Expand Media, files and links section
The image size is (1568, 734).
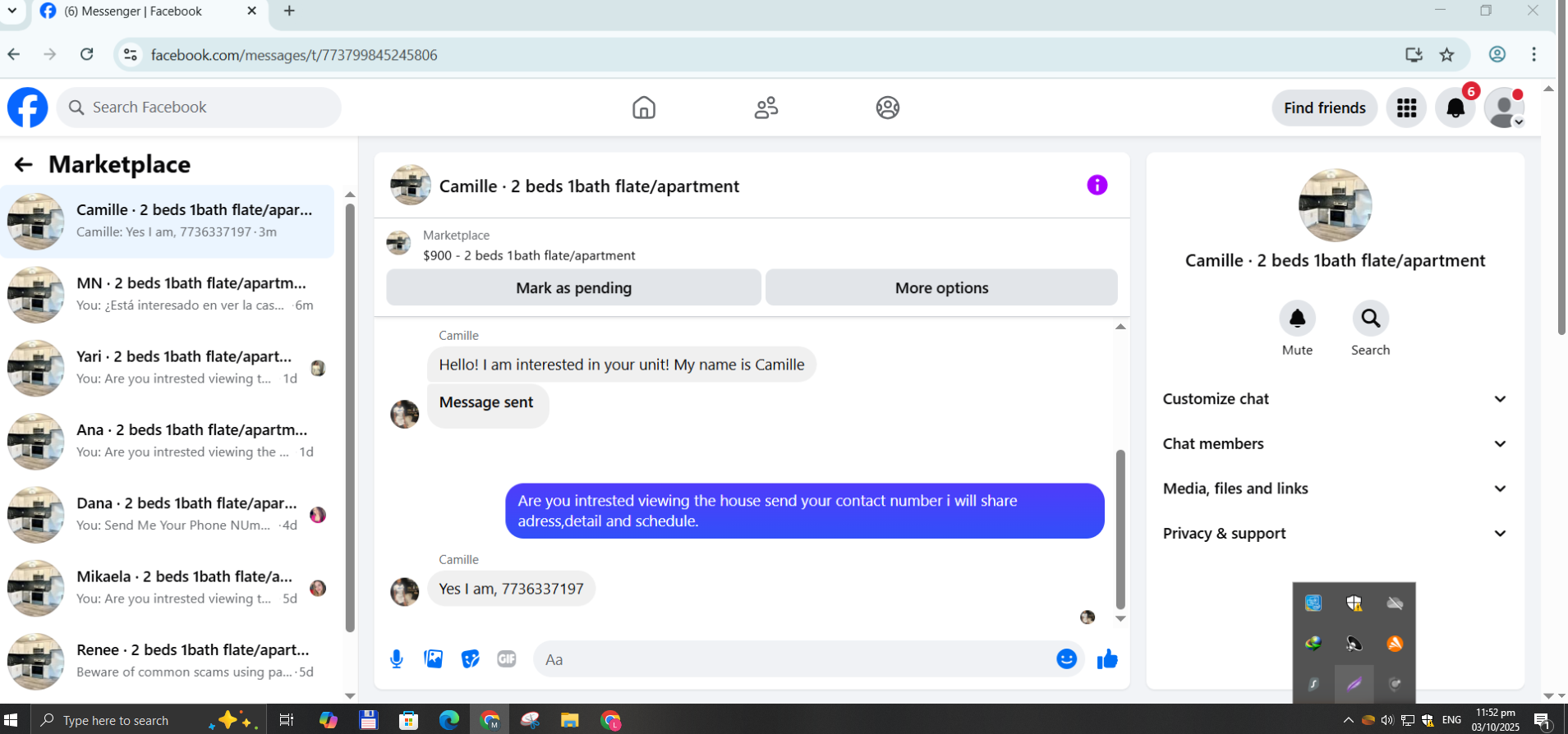click(1336, 489)
